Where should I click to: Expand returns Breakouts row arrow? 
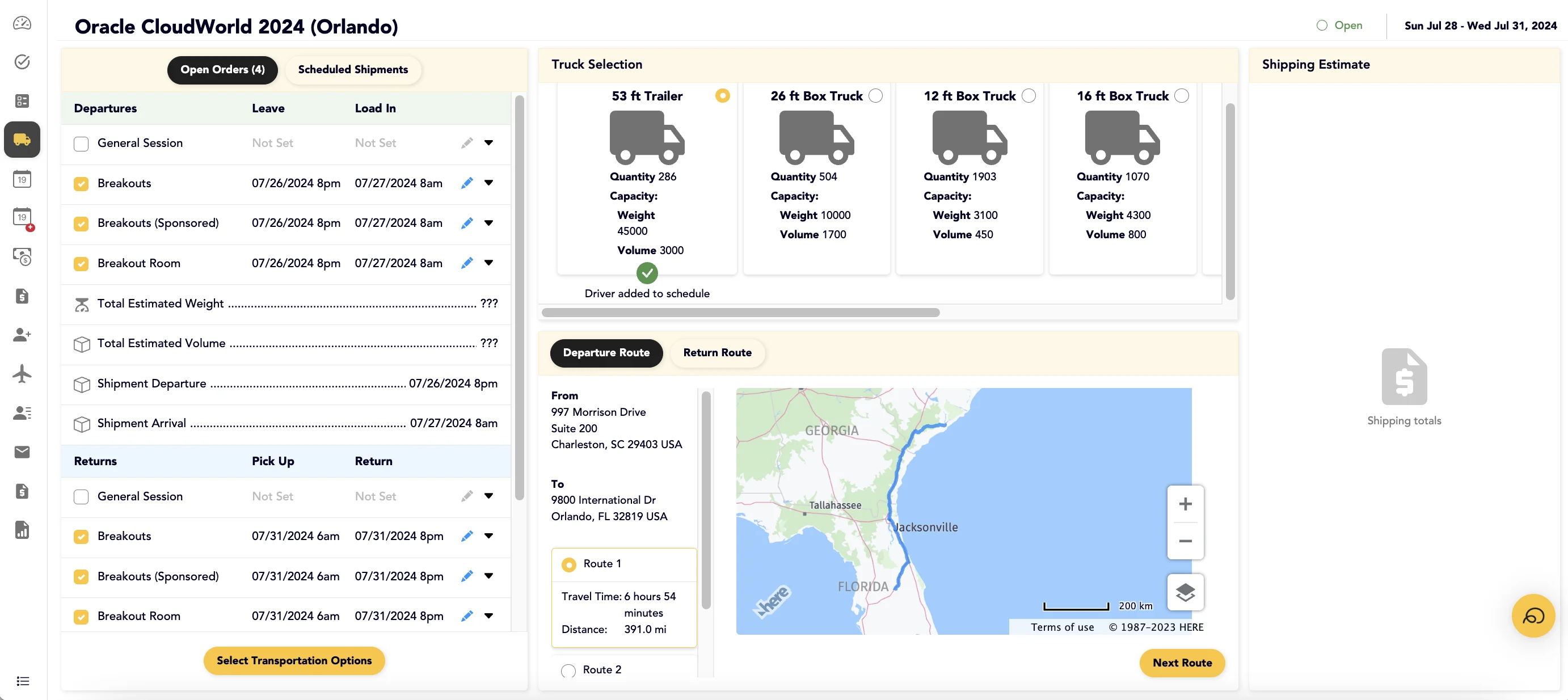click(x=488, y=536)
